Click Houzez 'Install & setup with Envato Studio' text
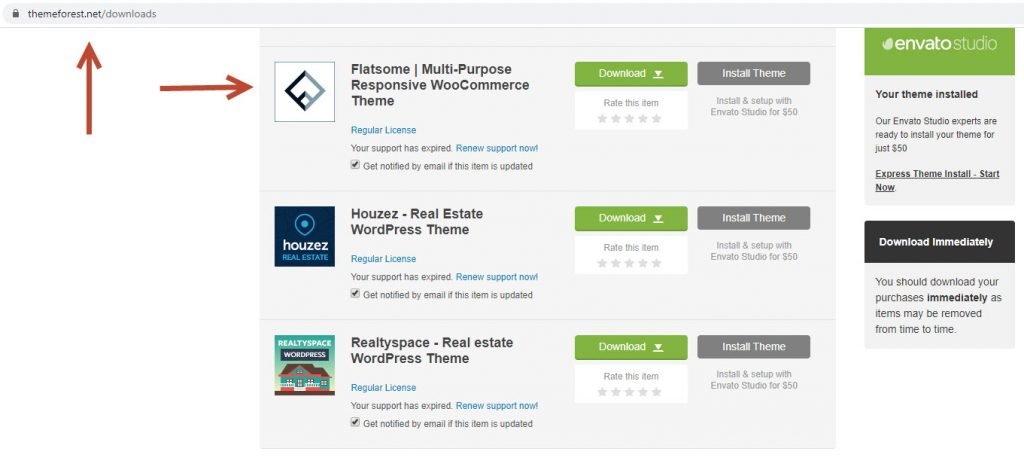 [754, 251]
